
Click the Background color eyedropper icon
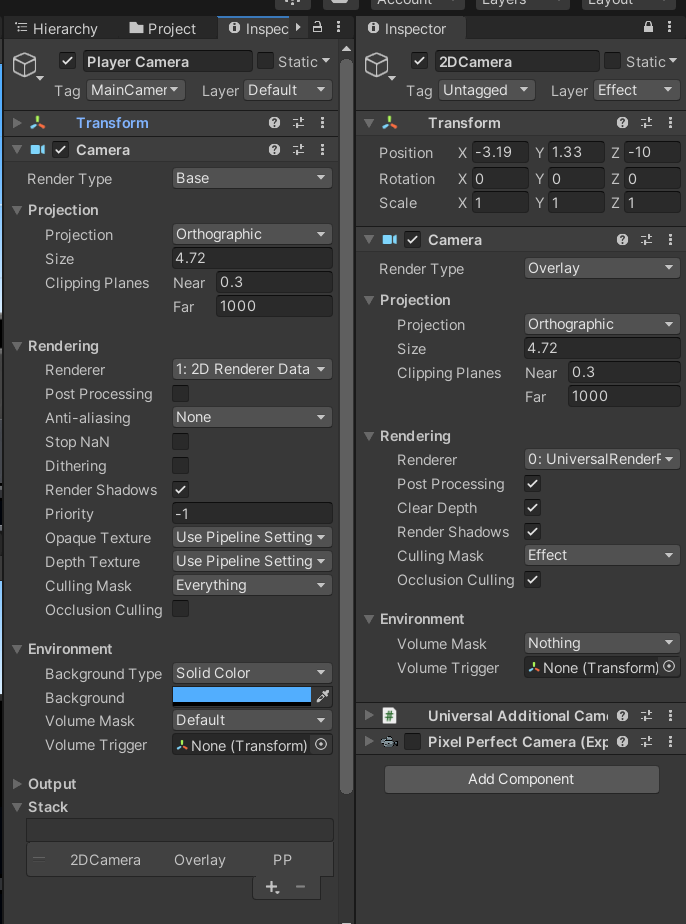click(323, 697)
